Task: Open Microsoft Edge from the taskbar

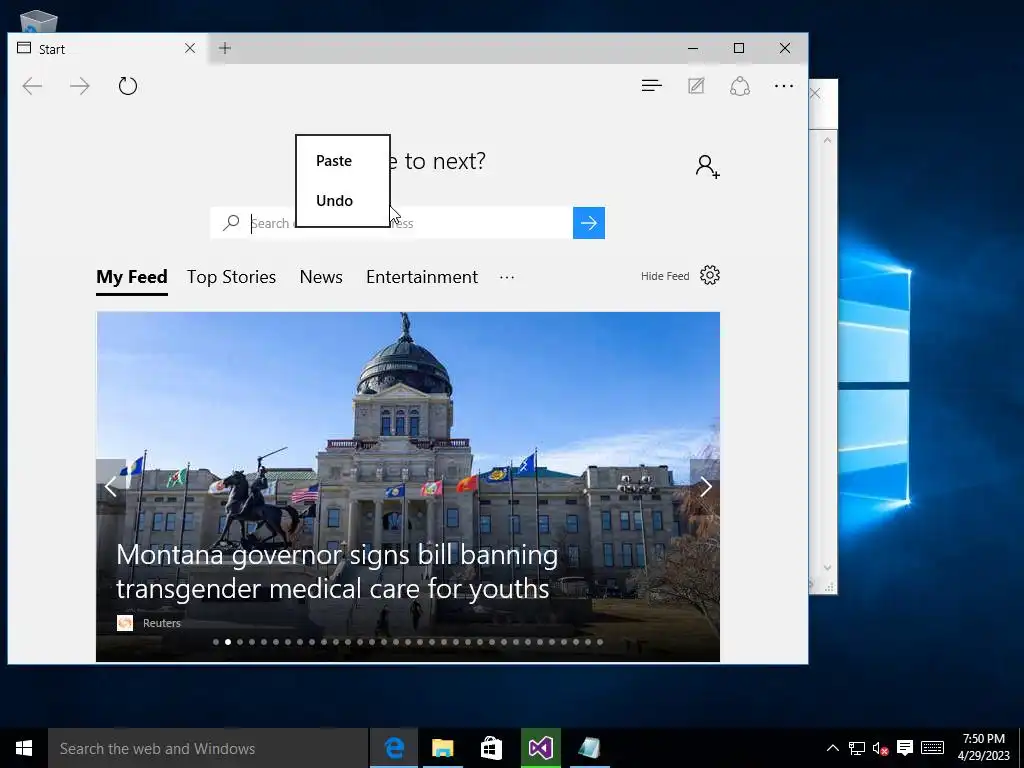Action: pyautogui.click(x=394, y=748)
